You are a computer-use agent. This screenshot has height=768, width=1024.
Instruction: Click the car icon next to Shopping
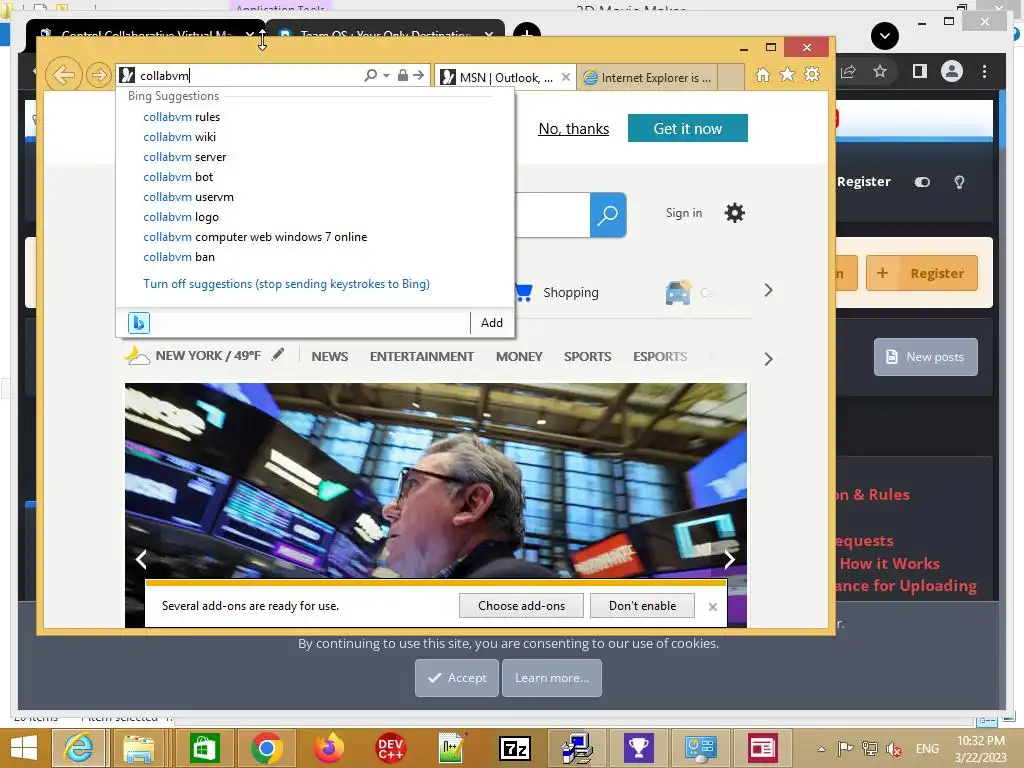(679, 293)
